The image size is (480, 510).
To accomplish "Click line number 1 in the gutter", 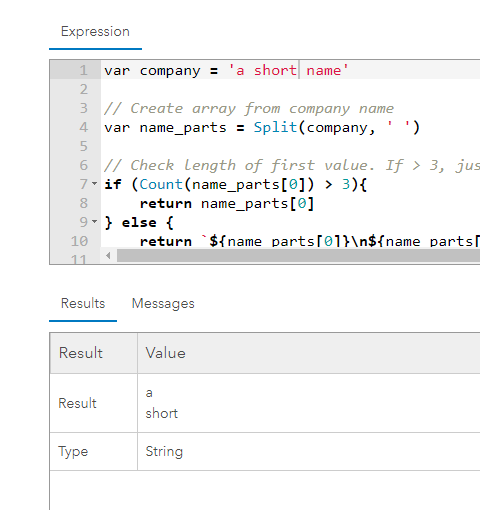I will (x=83, y=70).
